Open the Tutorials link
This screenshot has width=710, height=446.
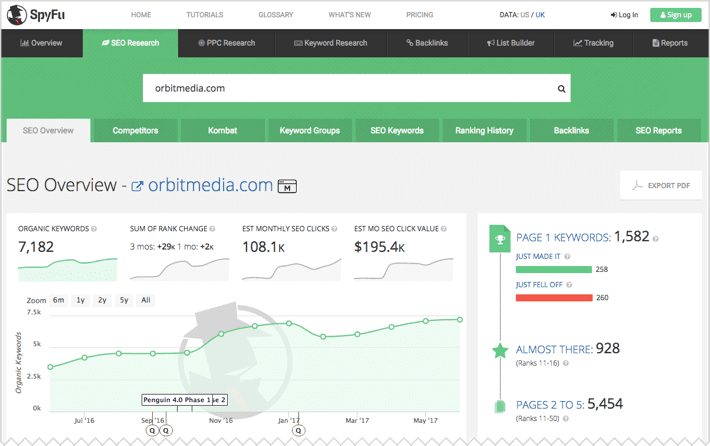[x=205, y=15]
